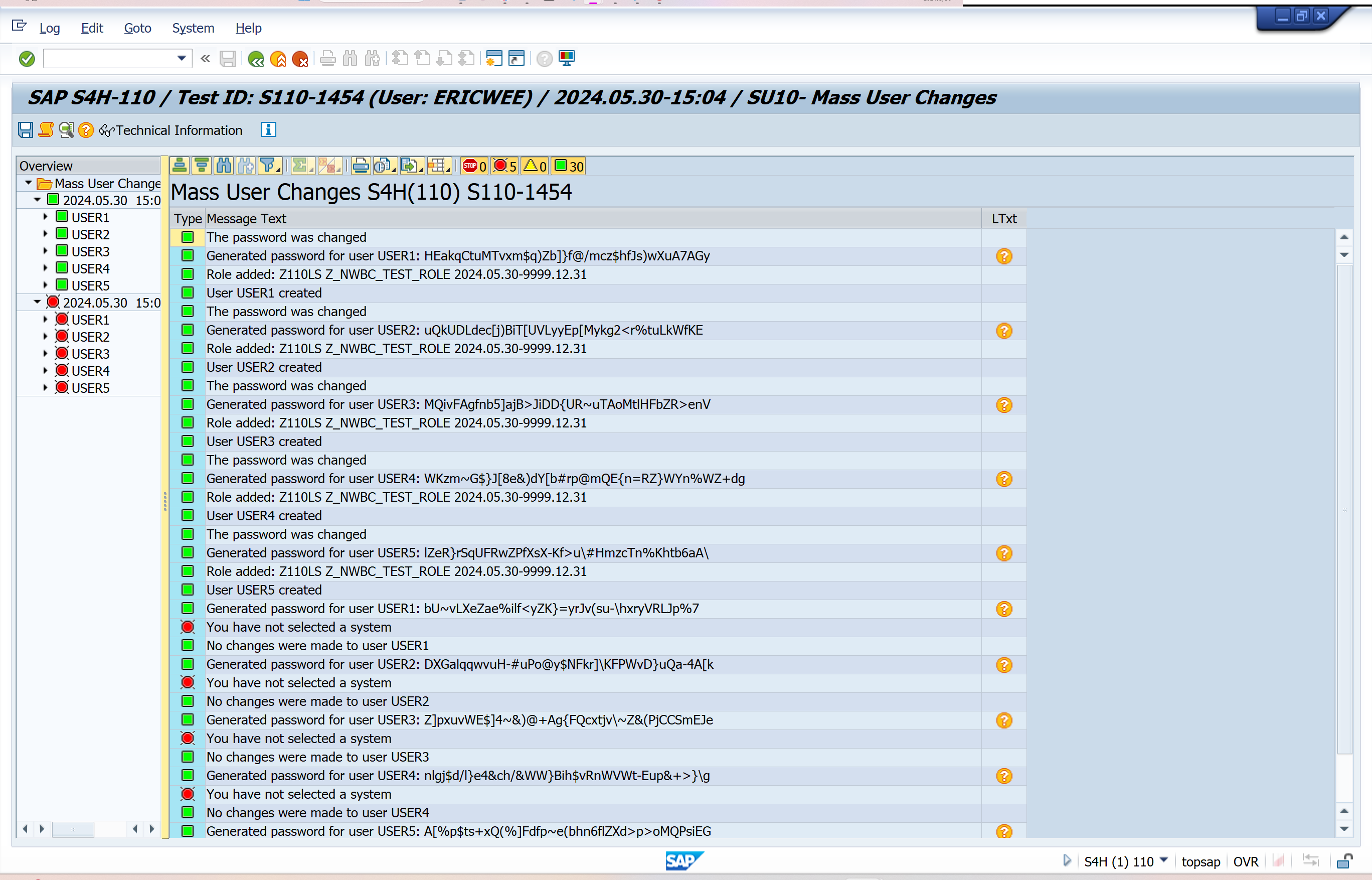Toggle the yellow Warnings filter showing 0
1372x880 pixels.
535,166
